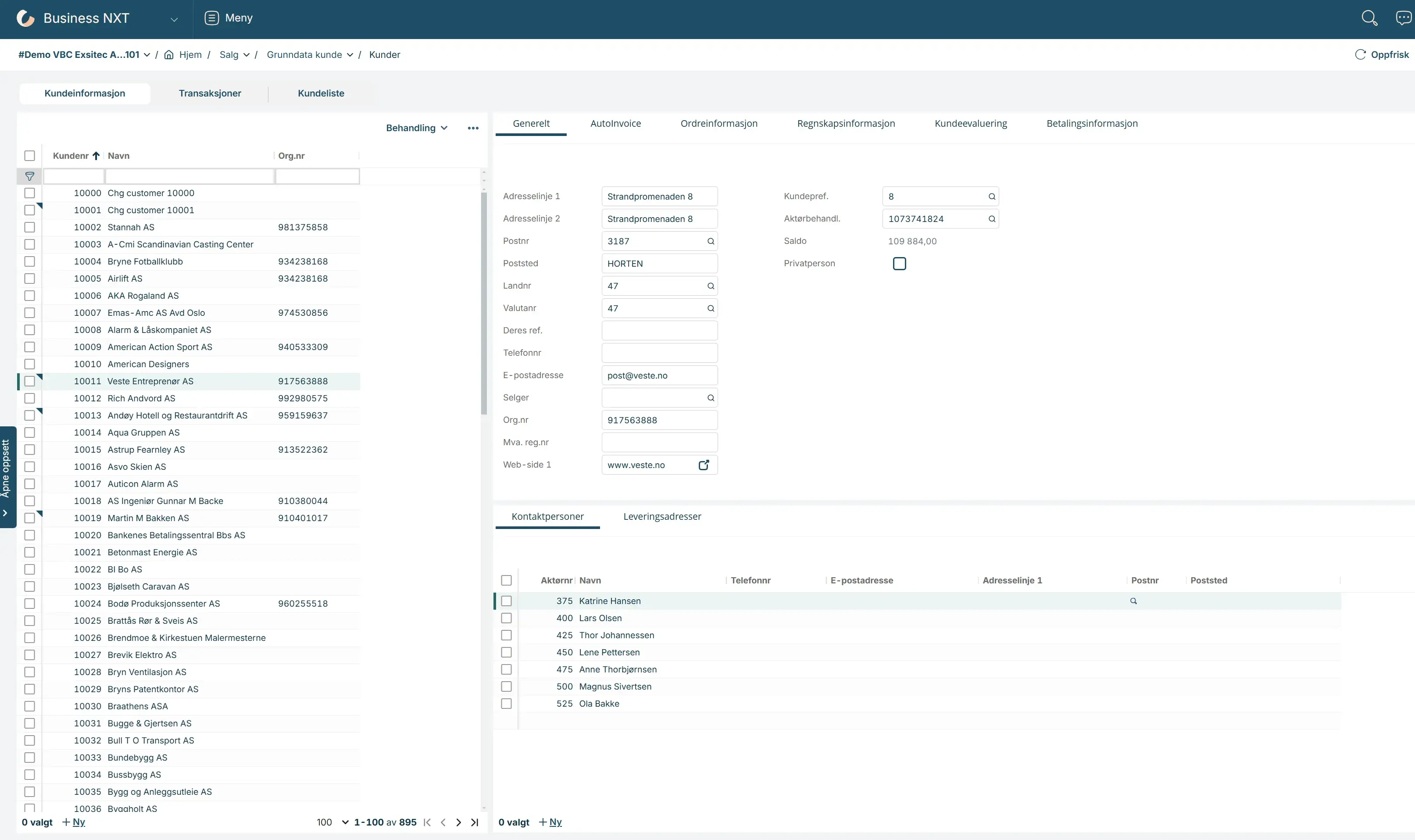The height and width of the screenshot is (840, 1415).
Task: Click the filter funnel icon in customer list
Action: pos(30,177)
